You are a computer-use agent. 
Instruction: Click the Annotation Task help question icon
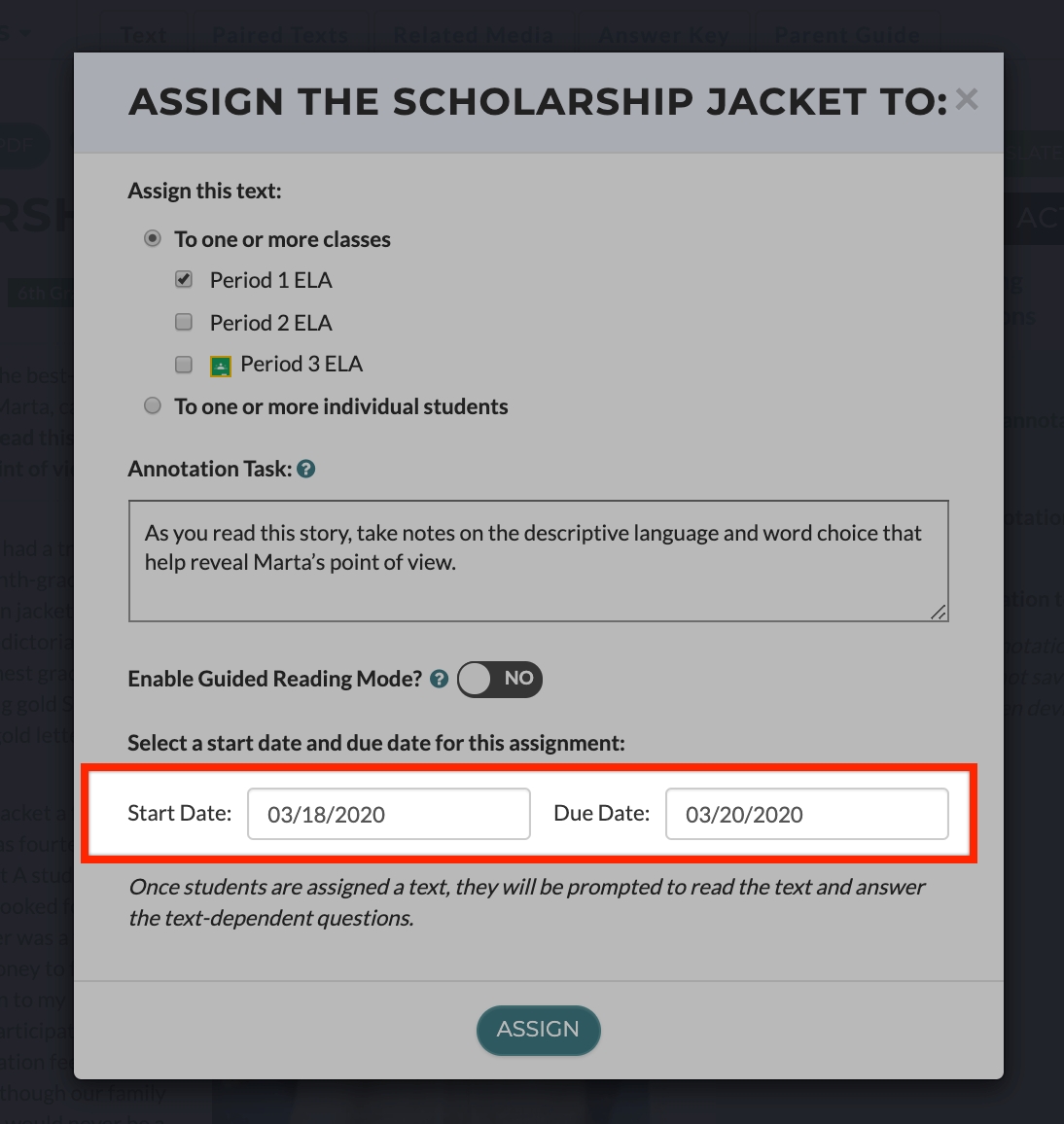click(x=306, y=469)
